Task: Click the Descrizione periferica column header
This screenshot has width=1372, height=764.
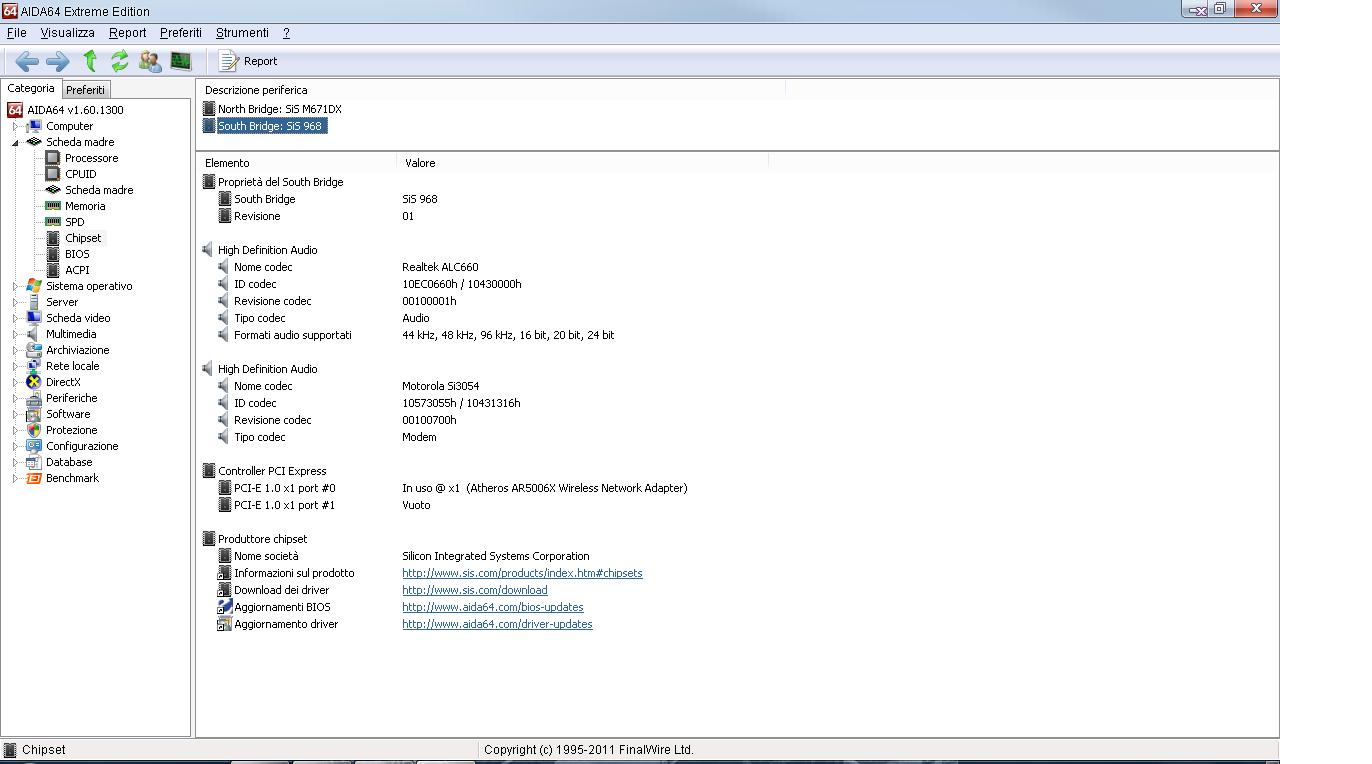Action: point(491,90)
